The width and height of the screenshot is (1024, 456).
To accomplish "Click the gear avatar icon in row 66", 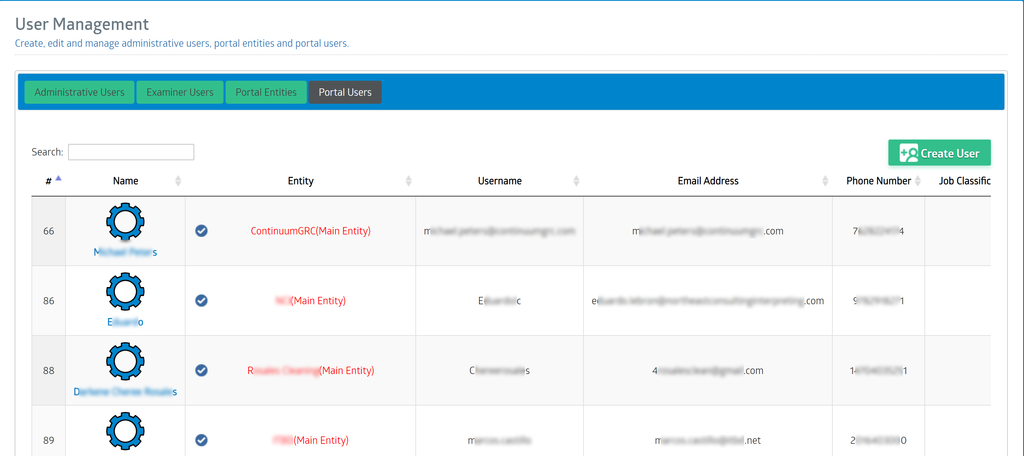I will click(125, 222).
